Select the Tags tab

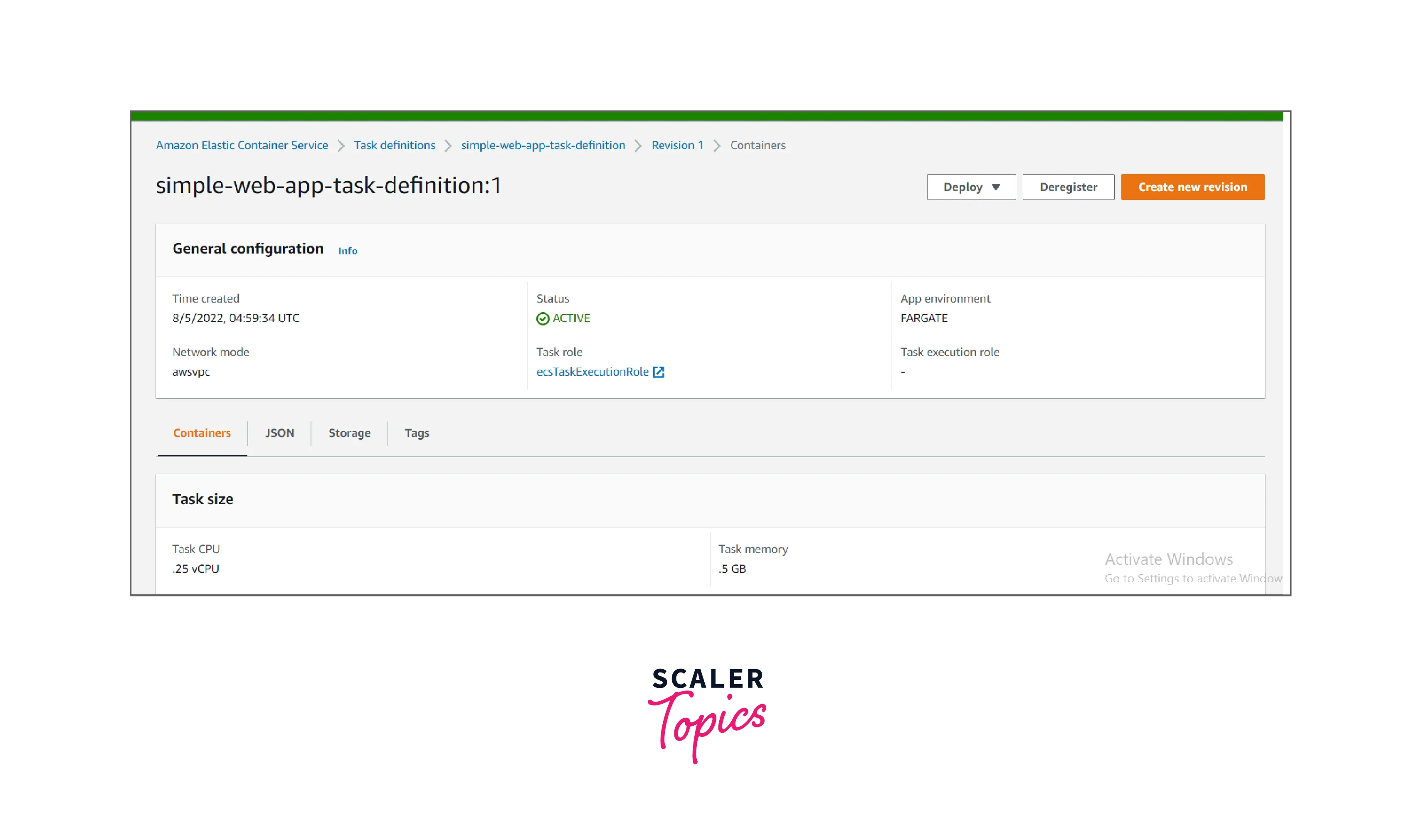coord(417,433)
